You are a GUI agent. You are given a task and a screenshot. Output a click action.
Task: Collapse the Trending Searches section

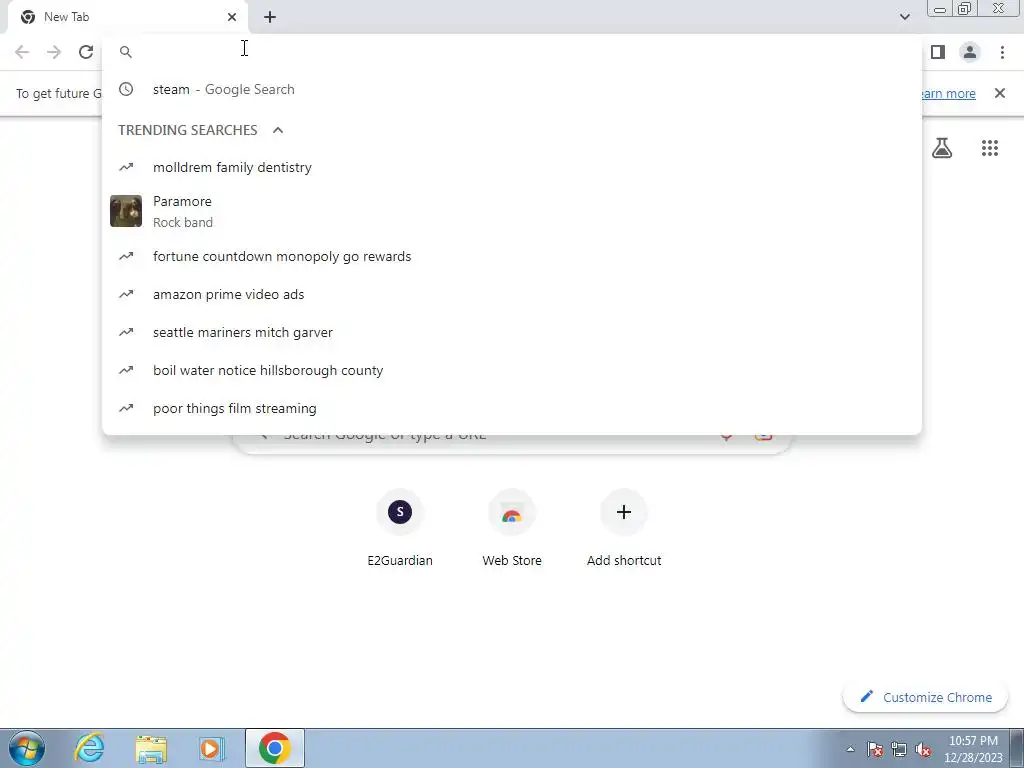coord(278,130)
